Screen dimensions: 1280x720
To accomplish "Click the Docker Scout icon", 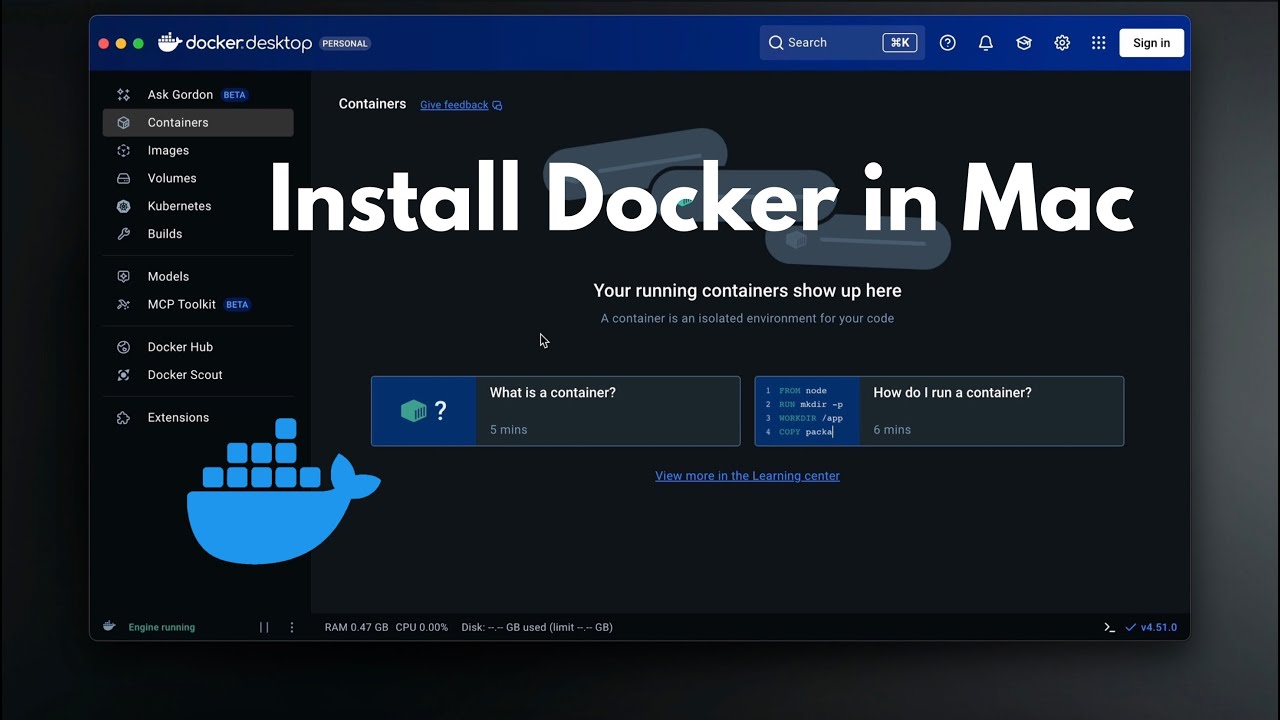I will pyautogui.click(x=123, y=375).
